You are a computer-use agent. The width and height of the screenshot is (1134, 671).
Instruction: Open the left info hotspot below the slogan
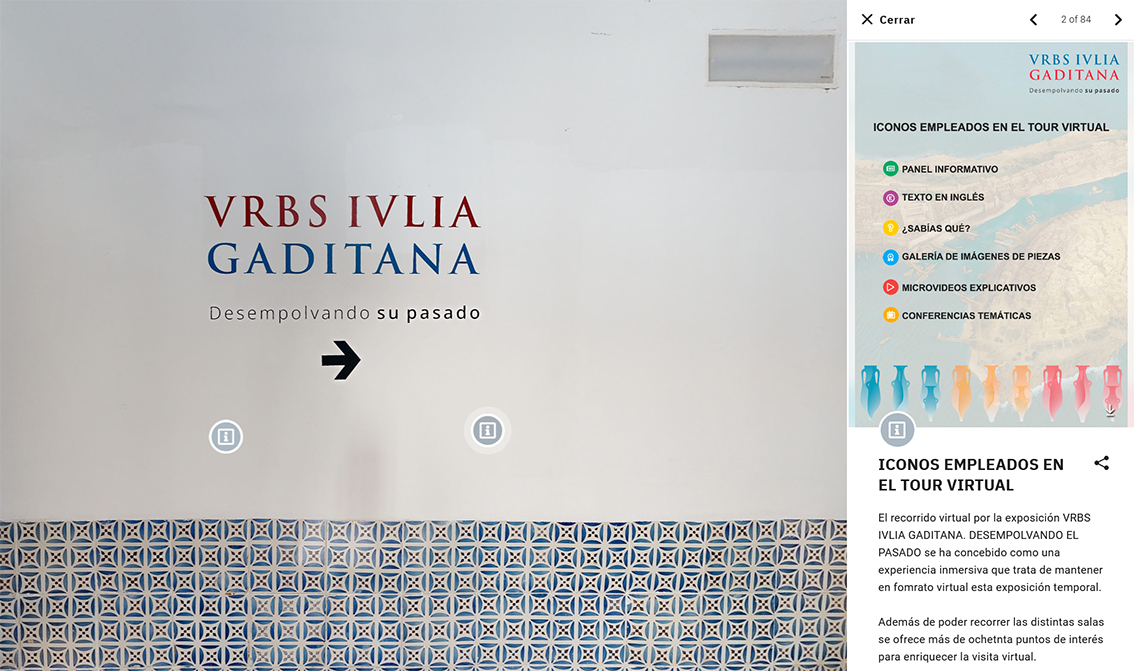pyautogui.click(x=226, y=437)
